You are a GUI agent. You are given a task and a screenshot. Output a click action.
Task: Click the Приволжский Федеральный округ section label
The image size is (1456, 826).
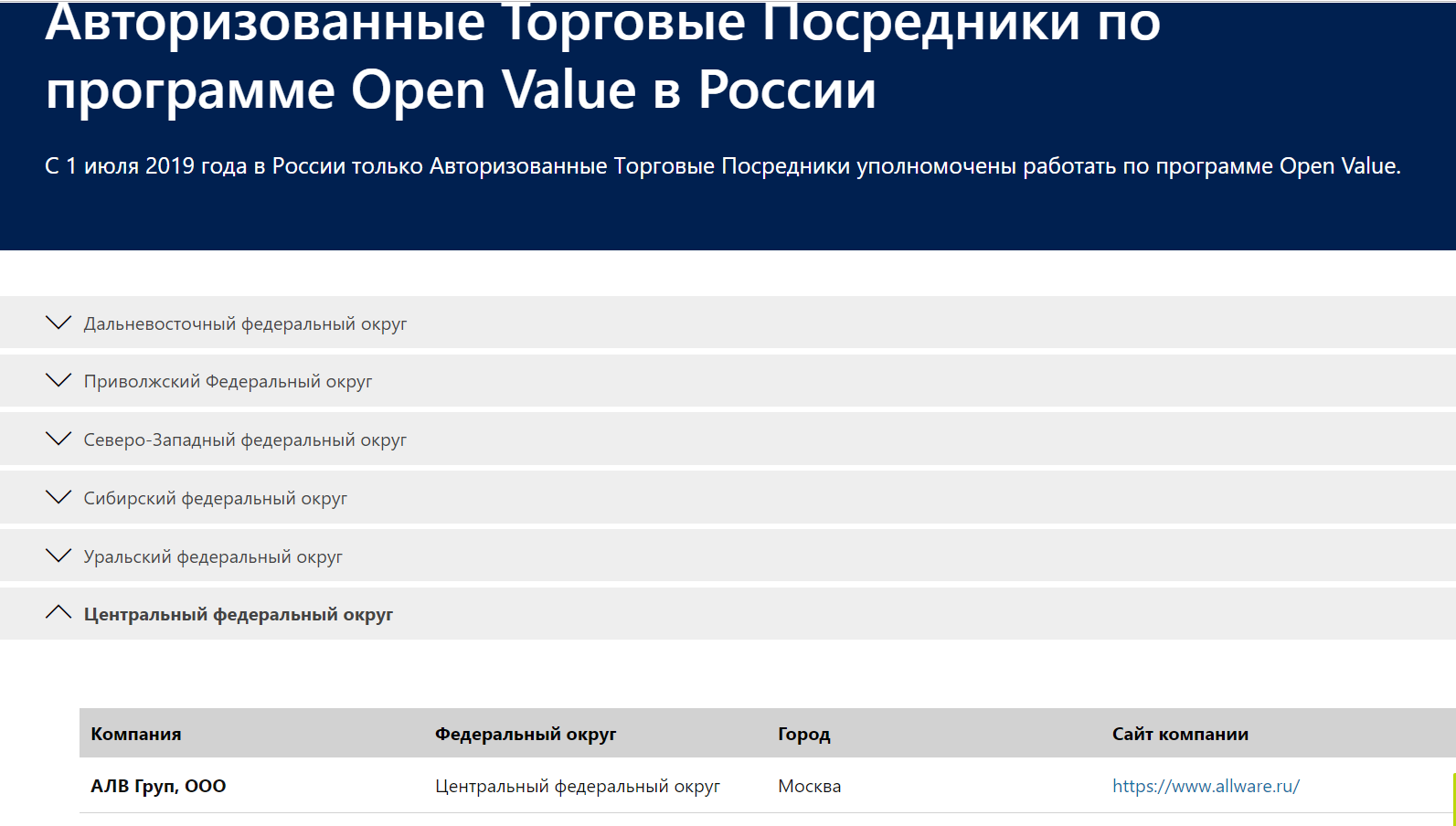[x=228, y=381]
